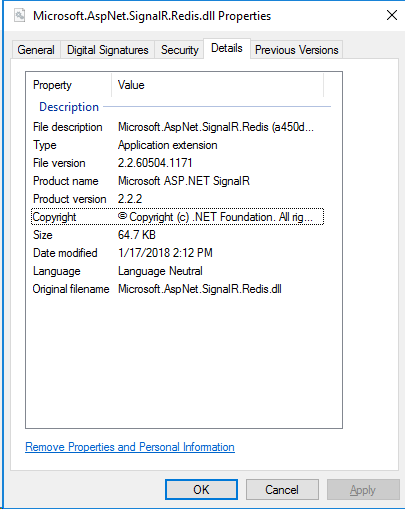
Task: Open the Previous Versions tab
Action: (x=296, y=50)
